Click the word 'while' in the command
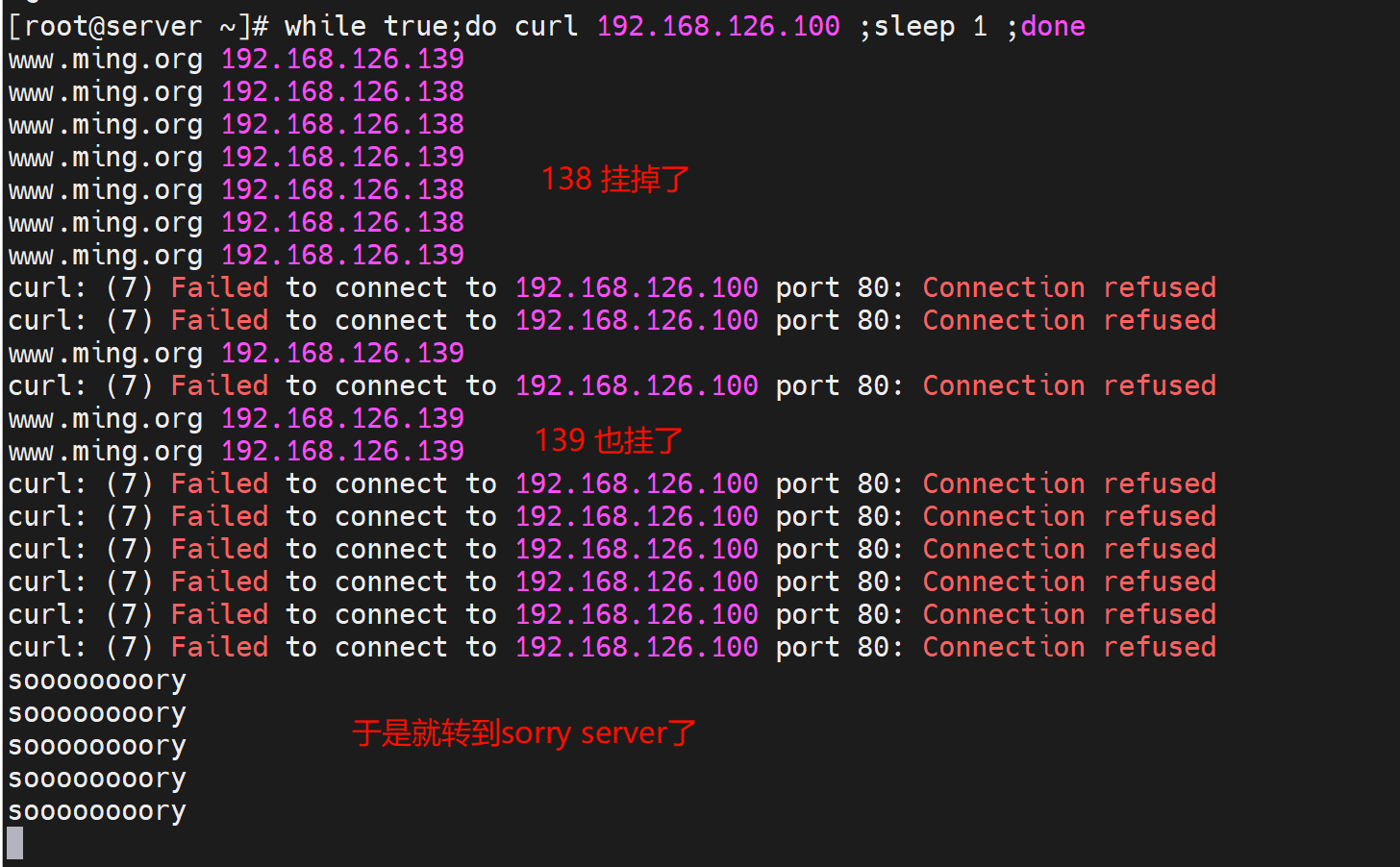Viewport: 1400px width, 867px height. pyautogui.click(x=325, y=26)
